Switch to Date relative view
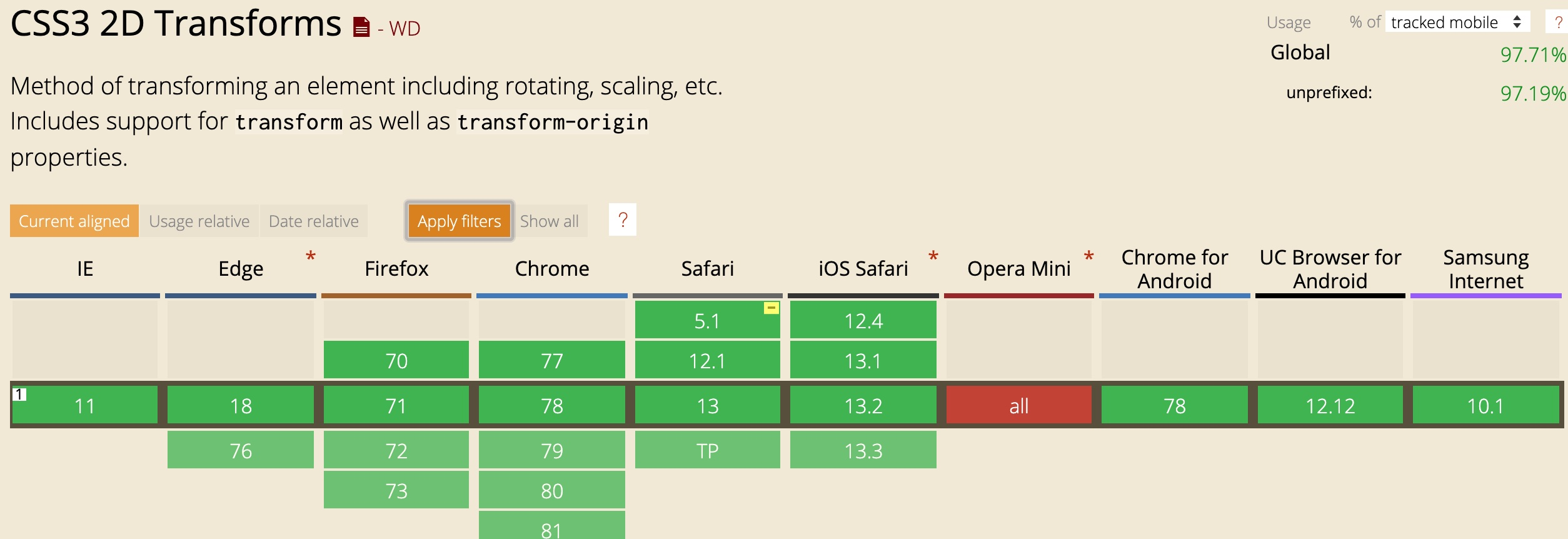The height and width of the screenshot is (539, 1568). [313, 221]
